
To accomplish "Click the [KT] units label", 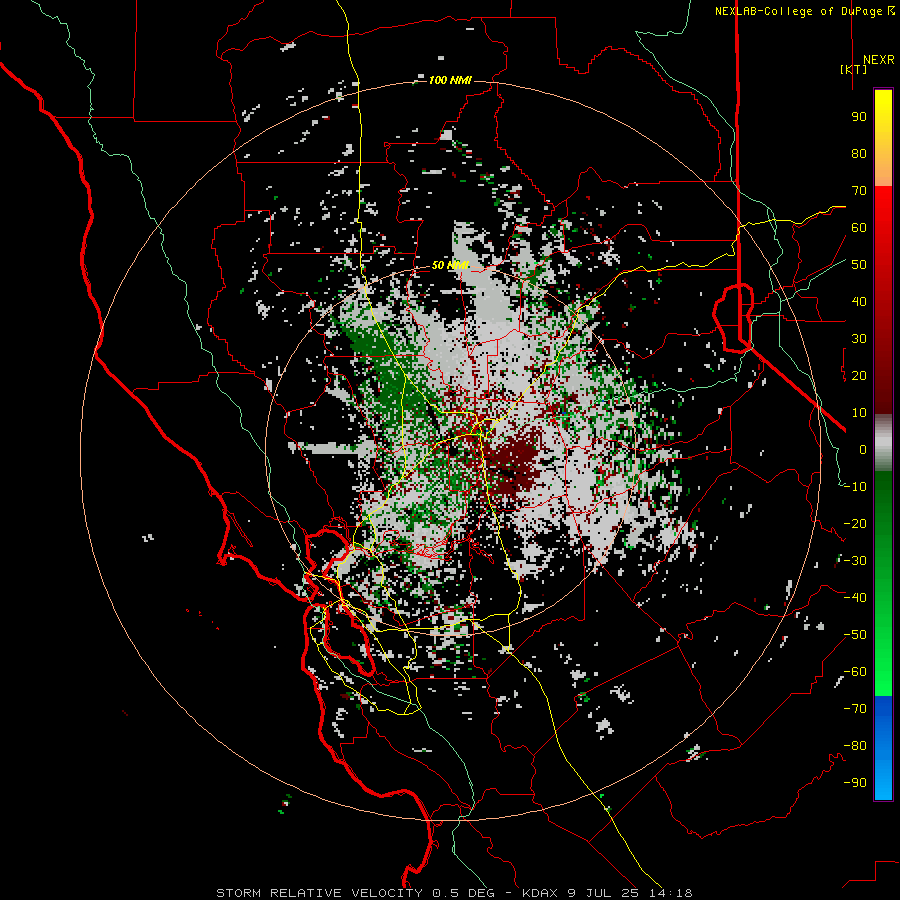I will [854, 69].
